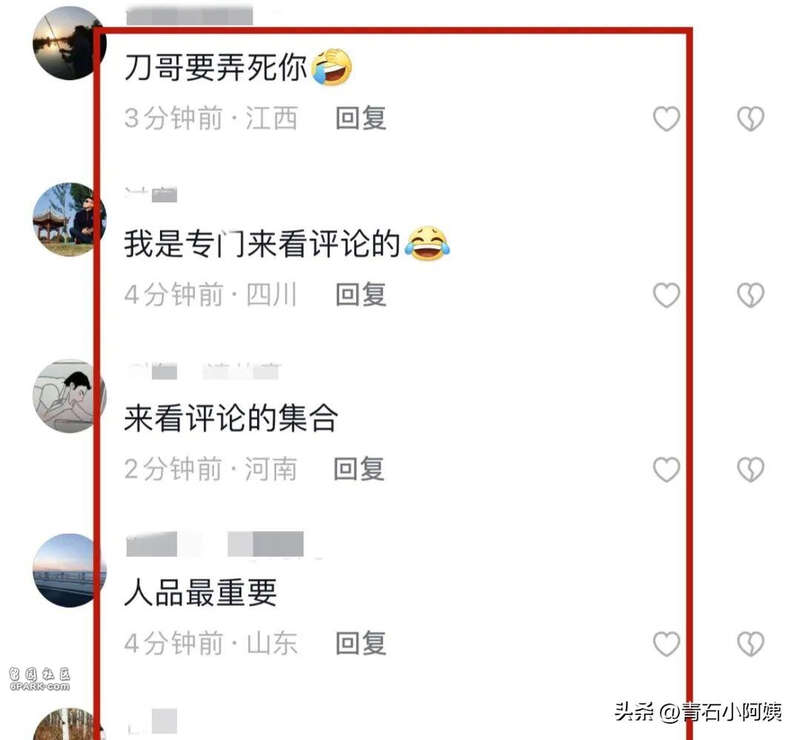Reply to the 四川 comment
800x740 pixels.
[361, 295]
